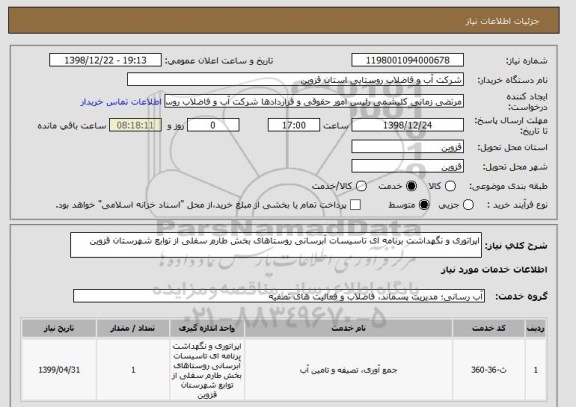
Task: Click the واحد اندازه گیری column header
Action: tap(207, 328)
